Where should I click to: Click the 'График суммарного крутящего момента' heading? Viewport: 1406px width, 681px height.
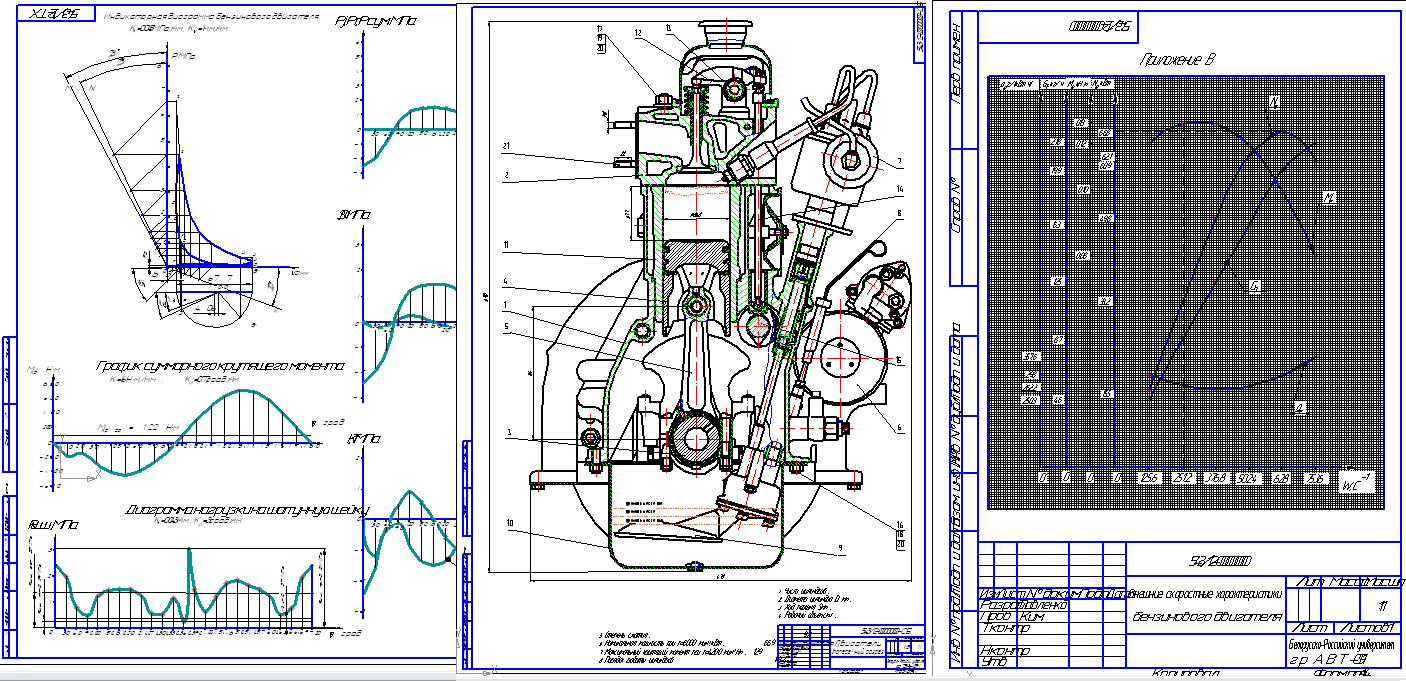click(x=220, y=367)
